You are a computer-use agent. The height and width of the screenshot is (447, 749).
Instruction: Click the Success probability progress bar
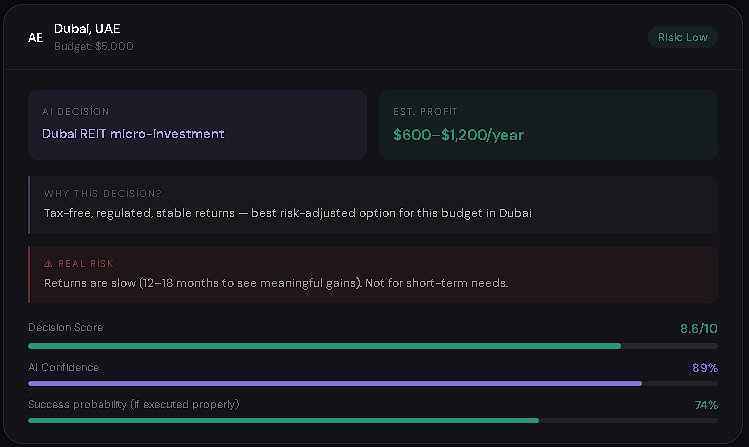[x=373, y=420]
